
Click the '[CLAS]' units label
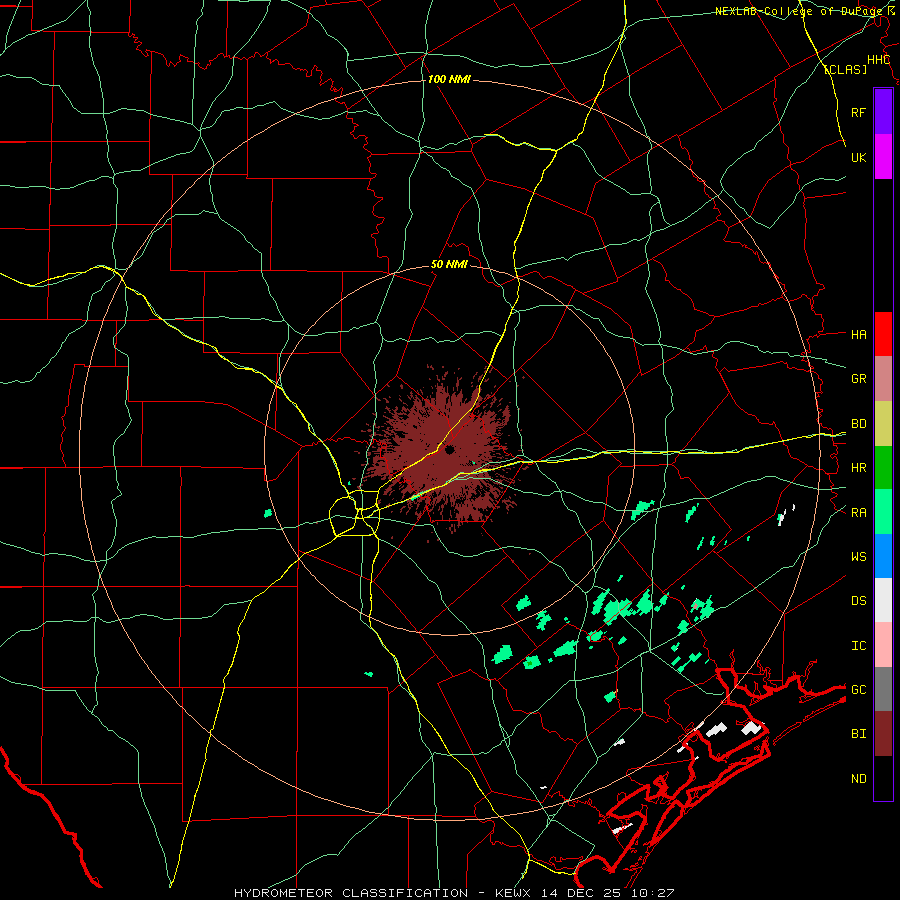845,69
